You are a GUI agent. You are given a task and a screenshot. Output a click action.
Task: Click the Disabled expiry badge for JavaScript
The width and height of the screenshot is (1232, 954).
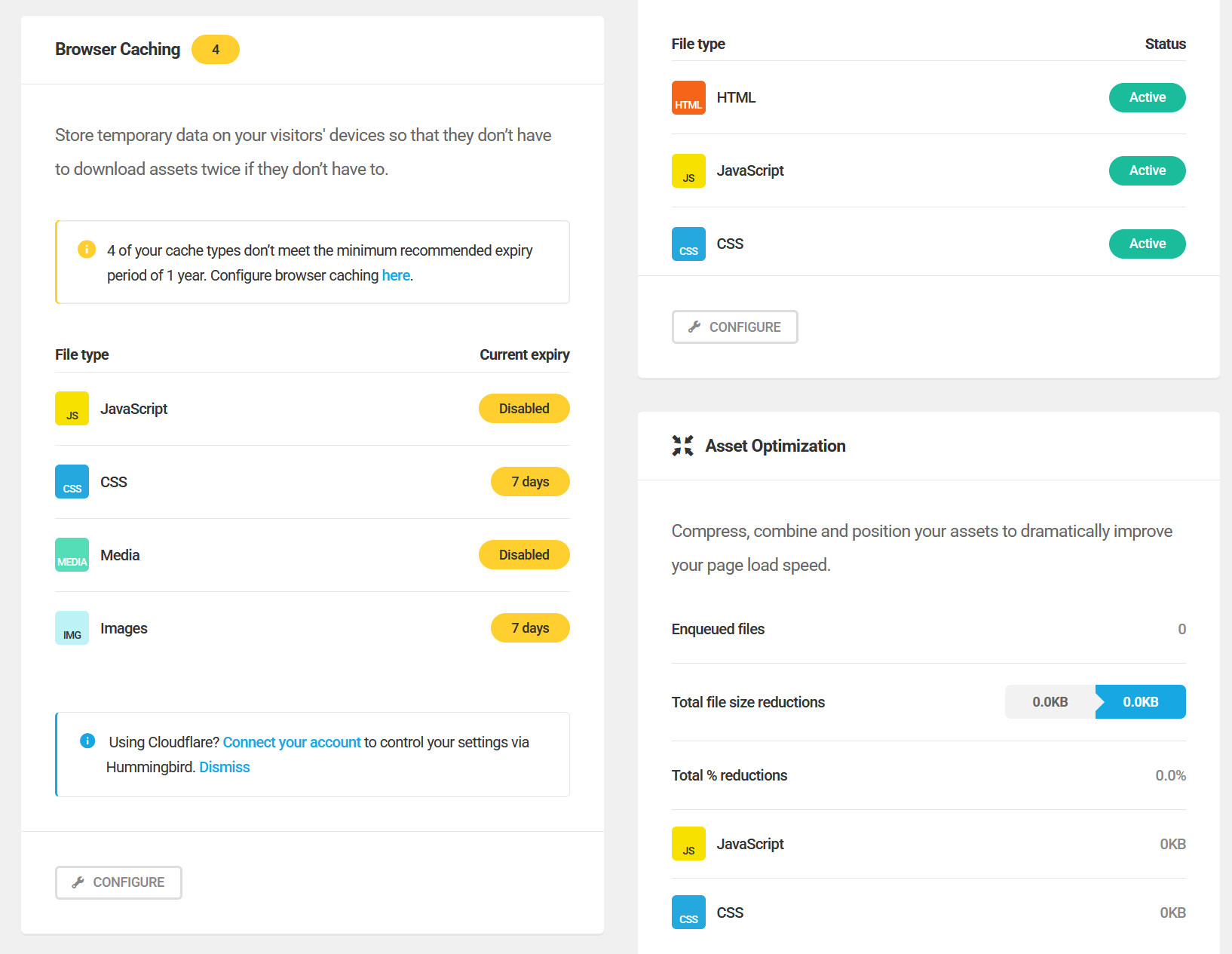click(524, 409)
